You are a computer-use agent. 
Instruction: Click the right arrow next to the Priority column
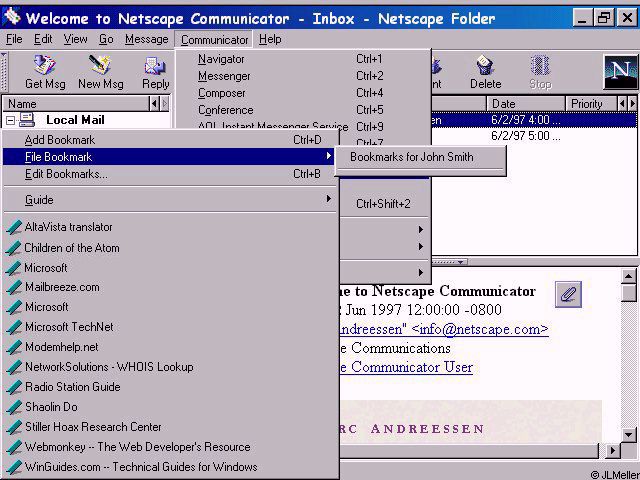pos(632,104)
